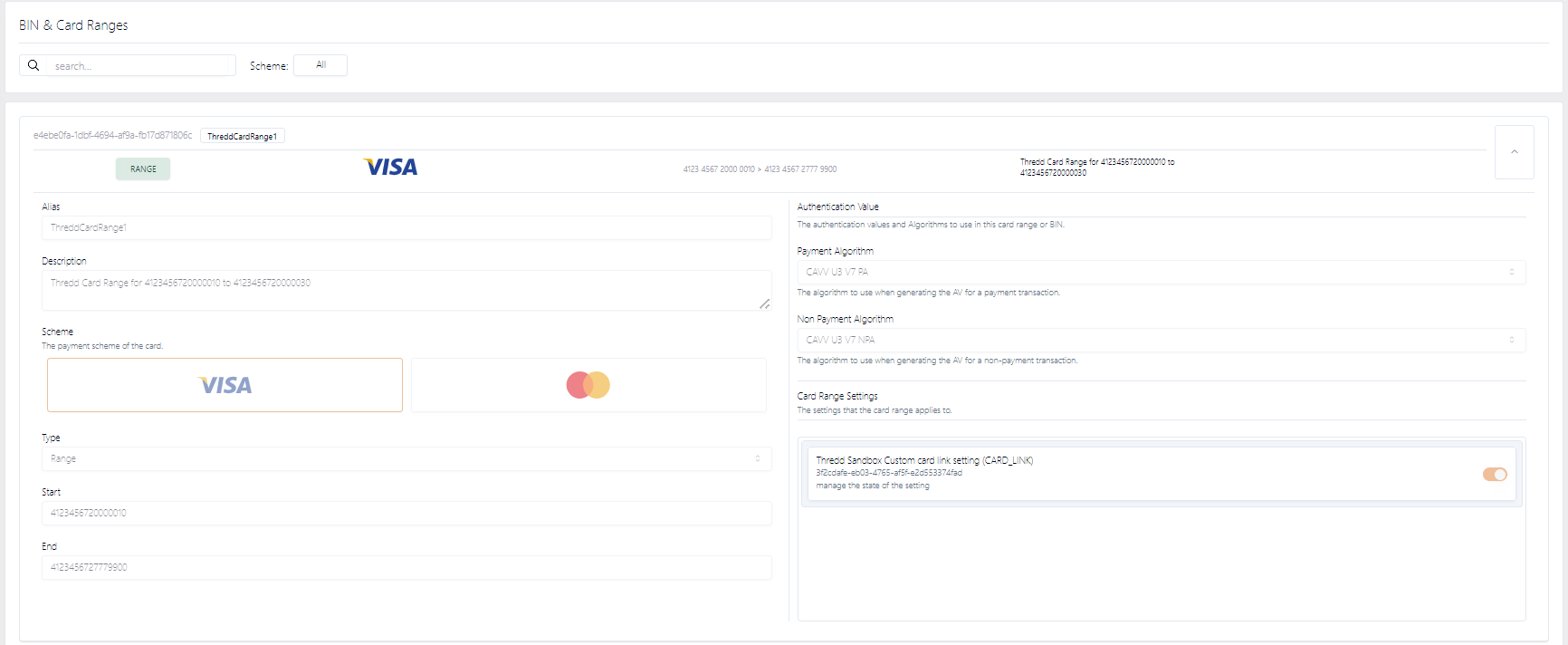The image size is (1568, 645).
Task: Click the setting ID 3f2cdafe-eb03-4765-af5f-e2d553374fad
Action: (889, 473)
